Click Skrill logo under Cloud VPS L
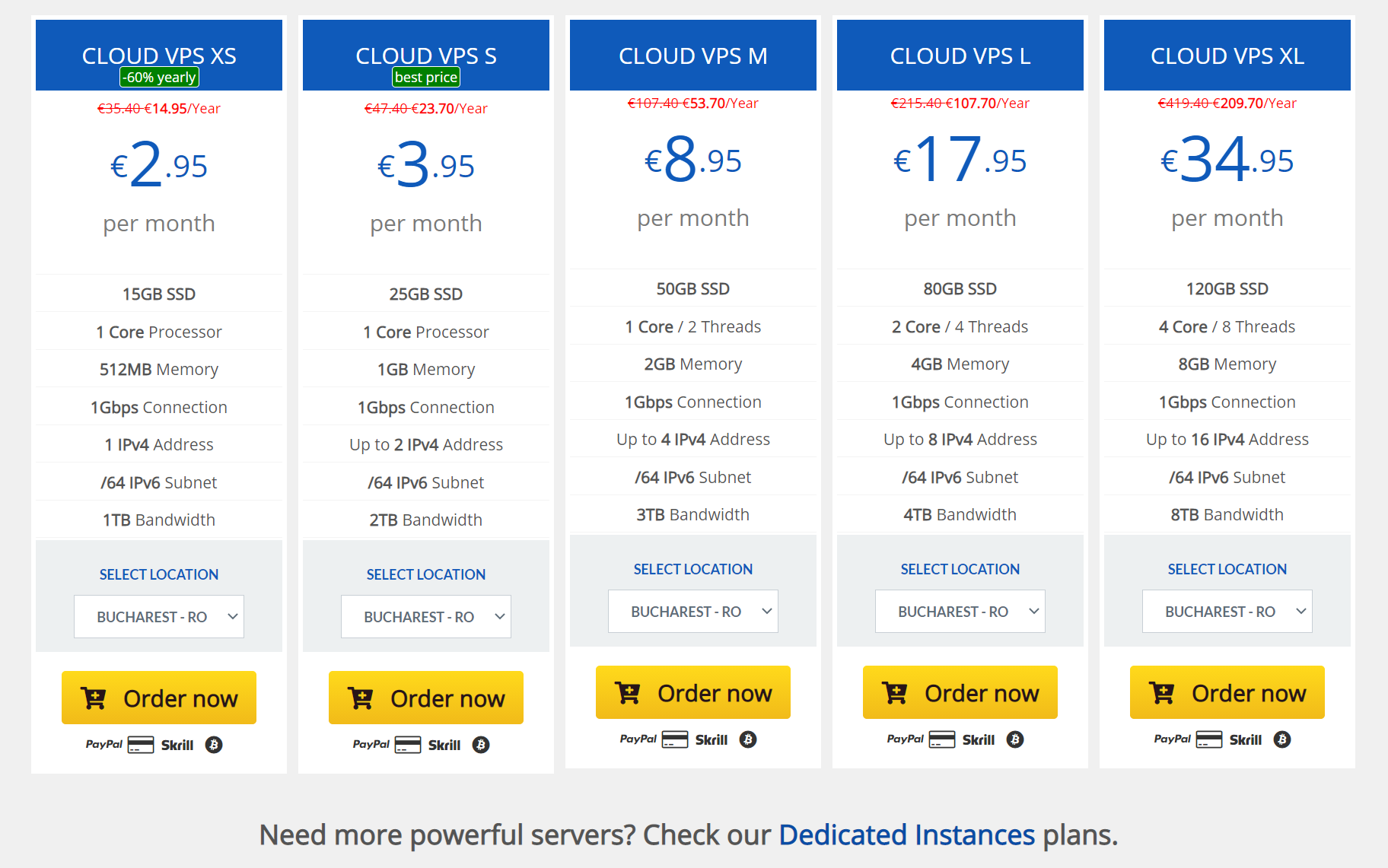Screen dimensions: 1388x868 (978, 739)
